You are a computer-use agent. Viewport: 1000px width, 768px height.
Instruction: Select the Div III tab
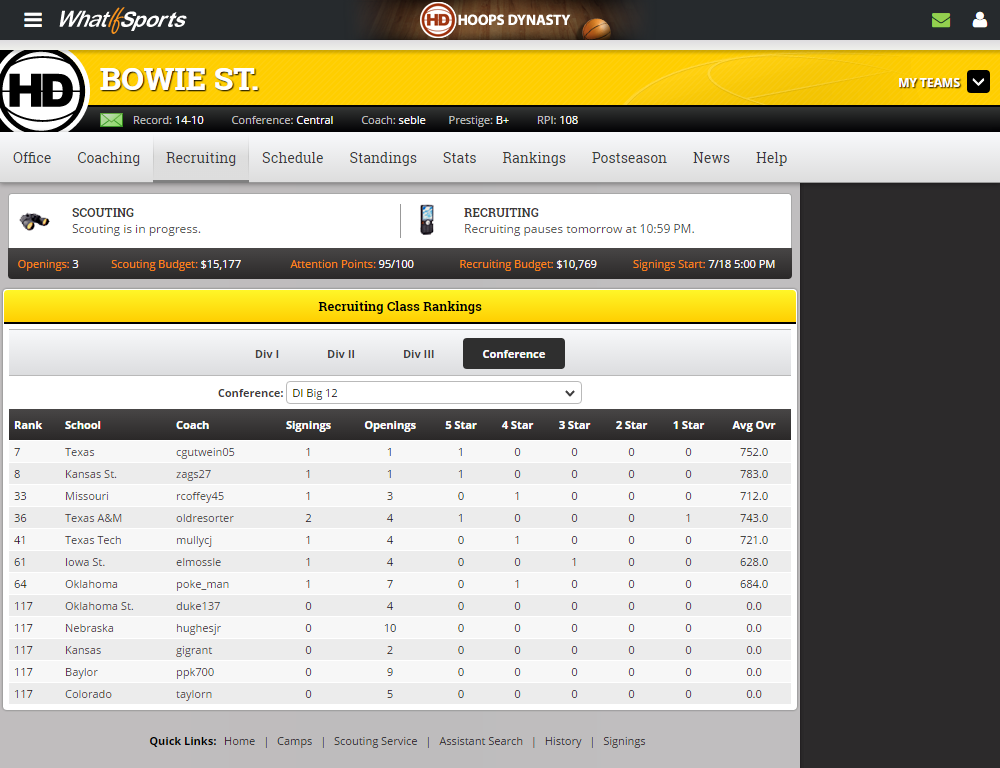coord(419,354)
